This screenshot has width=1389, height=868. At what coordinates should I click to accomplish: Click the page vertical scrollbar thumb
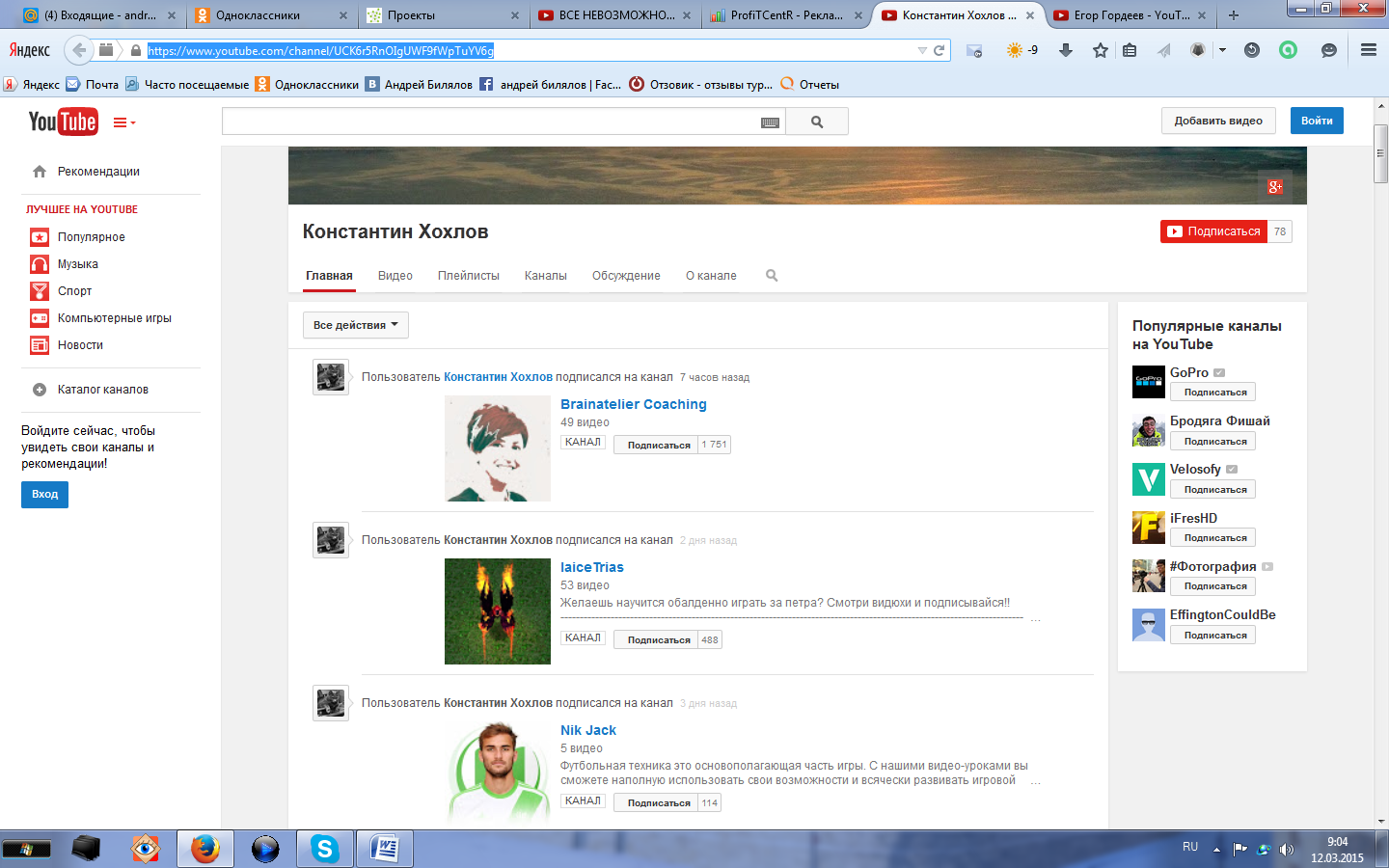tap(1380, 154)
